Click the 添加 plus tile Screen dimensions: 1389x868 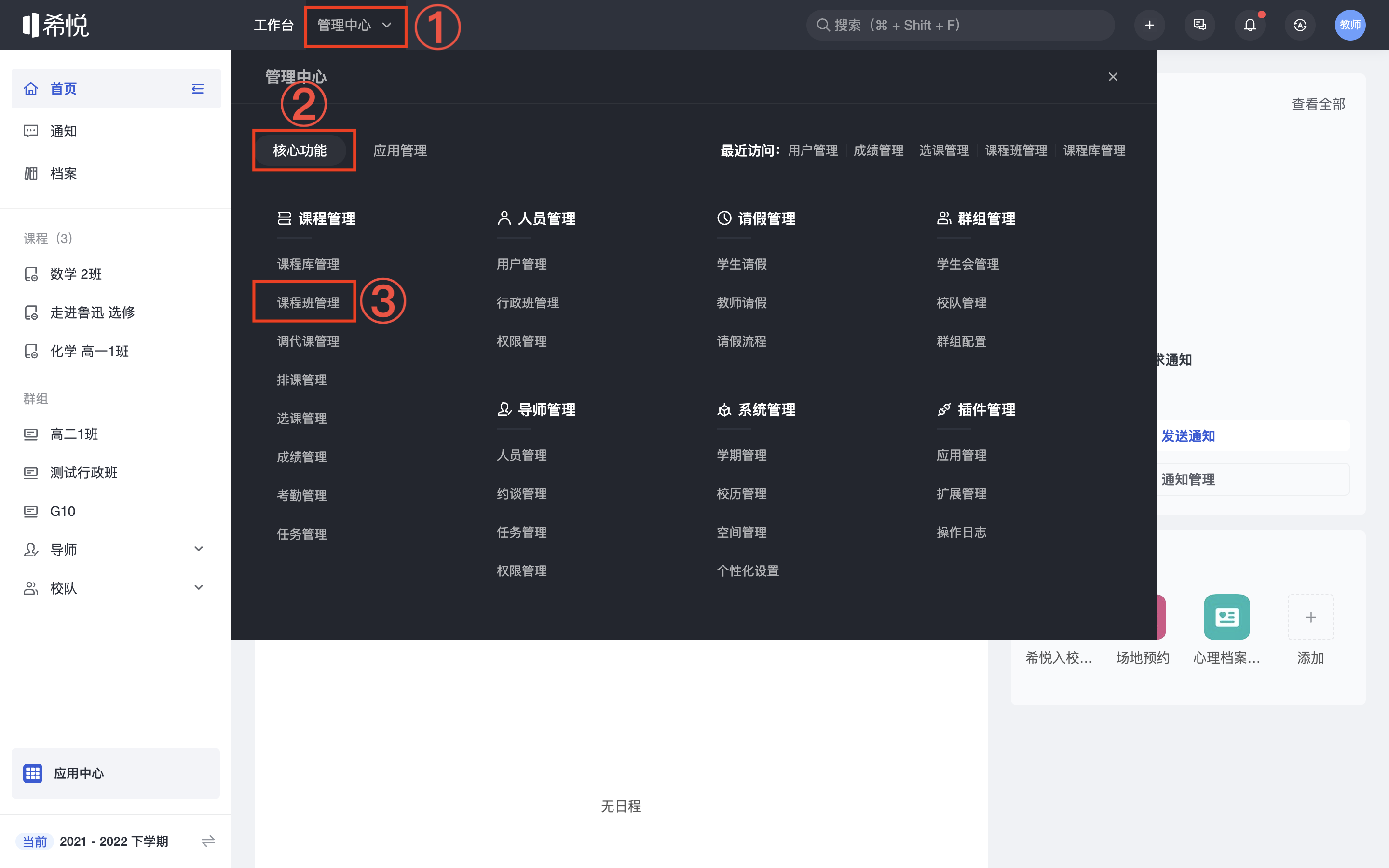pyautogui.click(x=1310, y=617)
